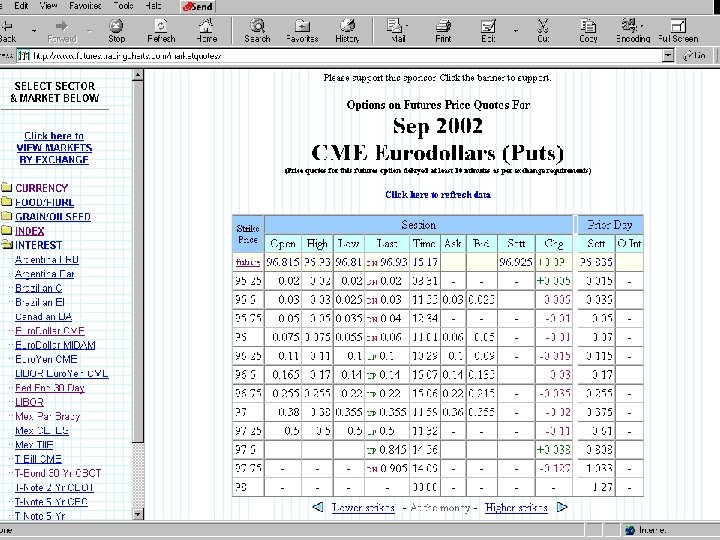
Task: Expand the INDEX folder
Action: (29, 231)
